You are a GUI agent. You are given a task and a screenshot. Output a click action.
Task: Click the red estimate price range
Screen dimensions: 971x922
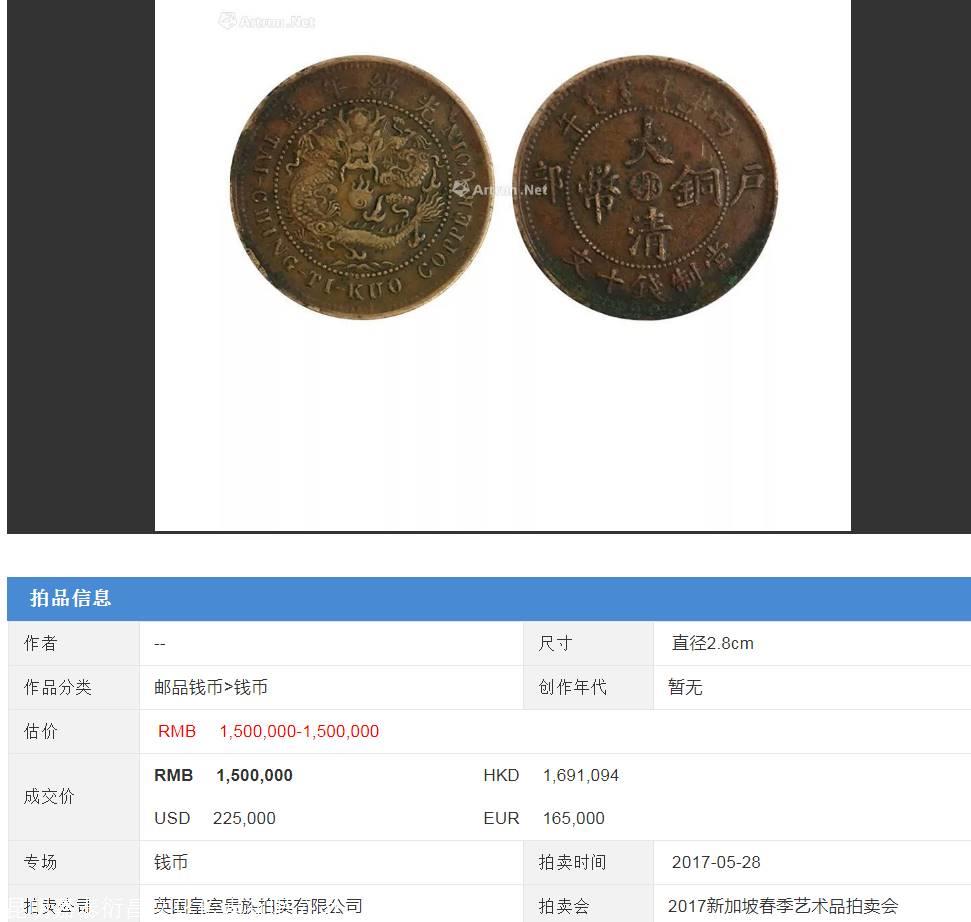point(268,731)
